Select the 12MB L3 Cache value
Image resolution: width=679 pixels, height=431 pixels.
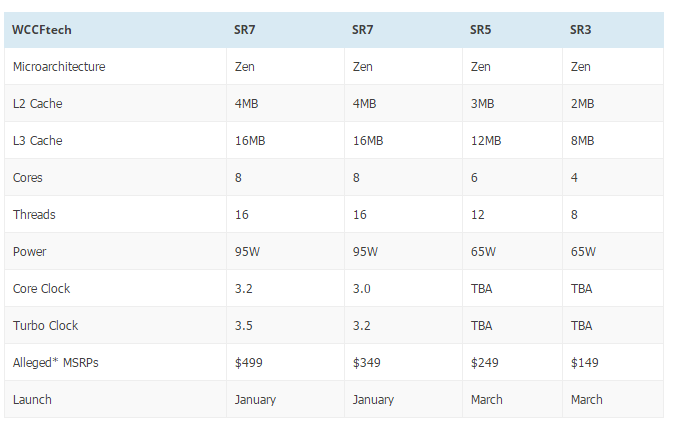click(x=485, y=141)
